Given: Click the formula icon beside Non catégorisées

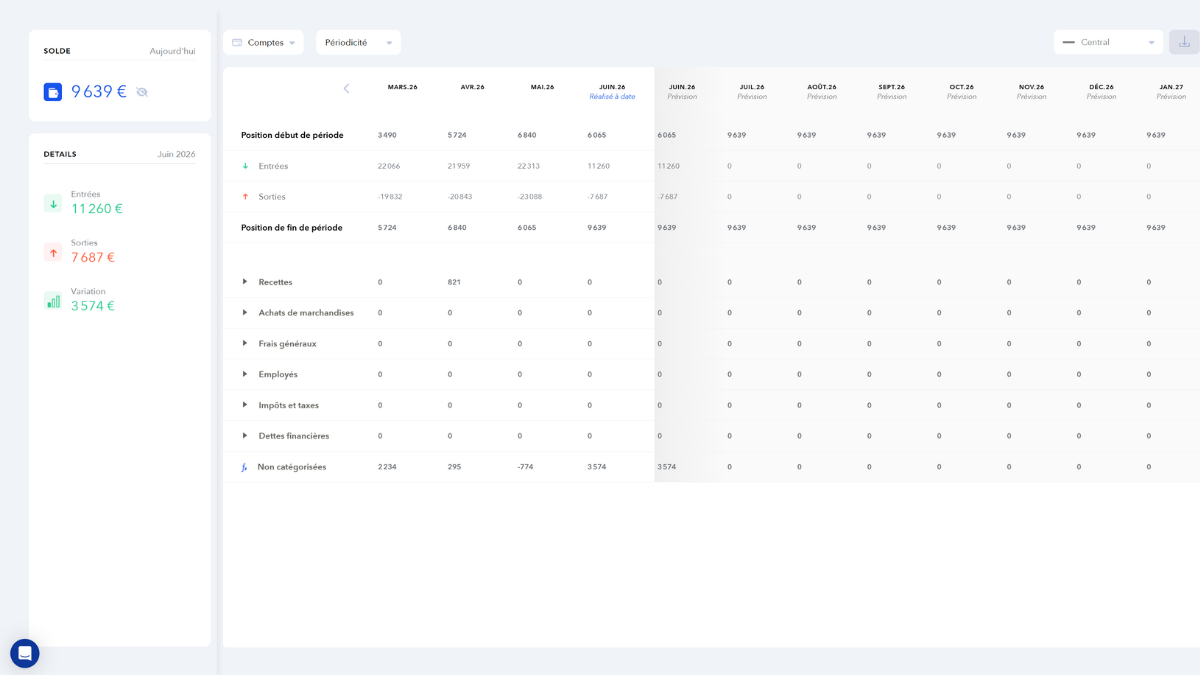Looking at the screenshot, I should [244, 467].
